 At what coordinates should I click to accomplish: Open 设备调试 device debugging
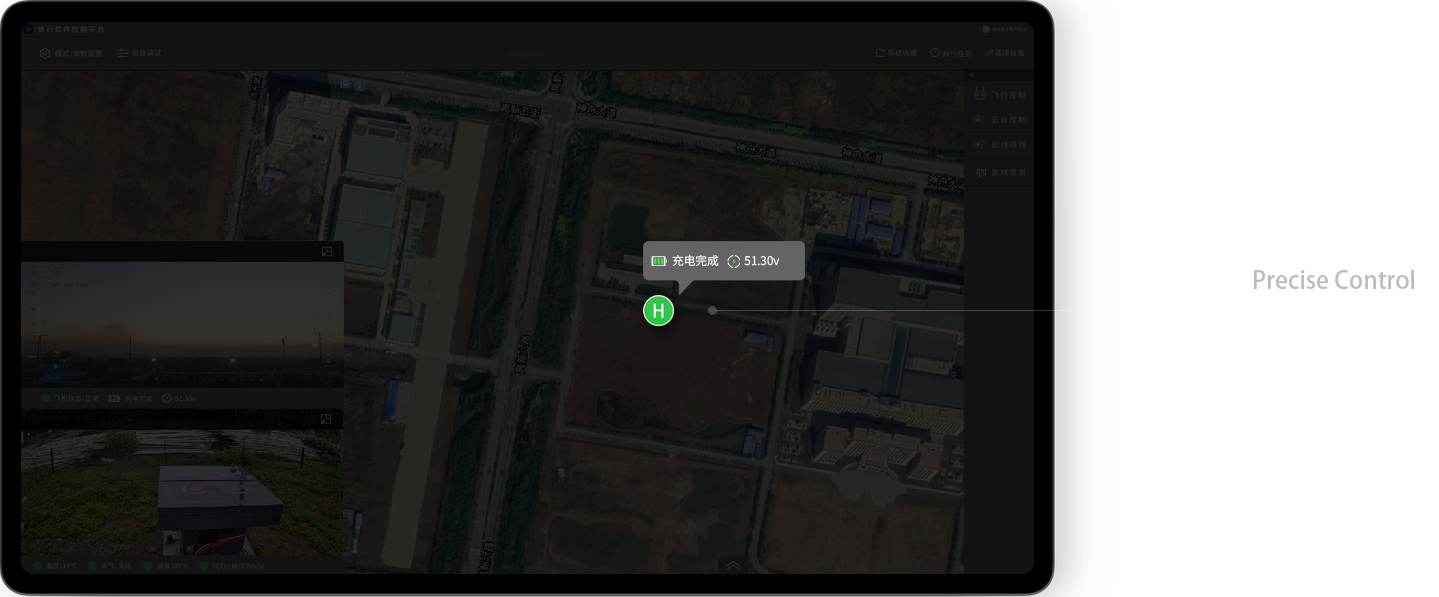[x=139, y=53]
